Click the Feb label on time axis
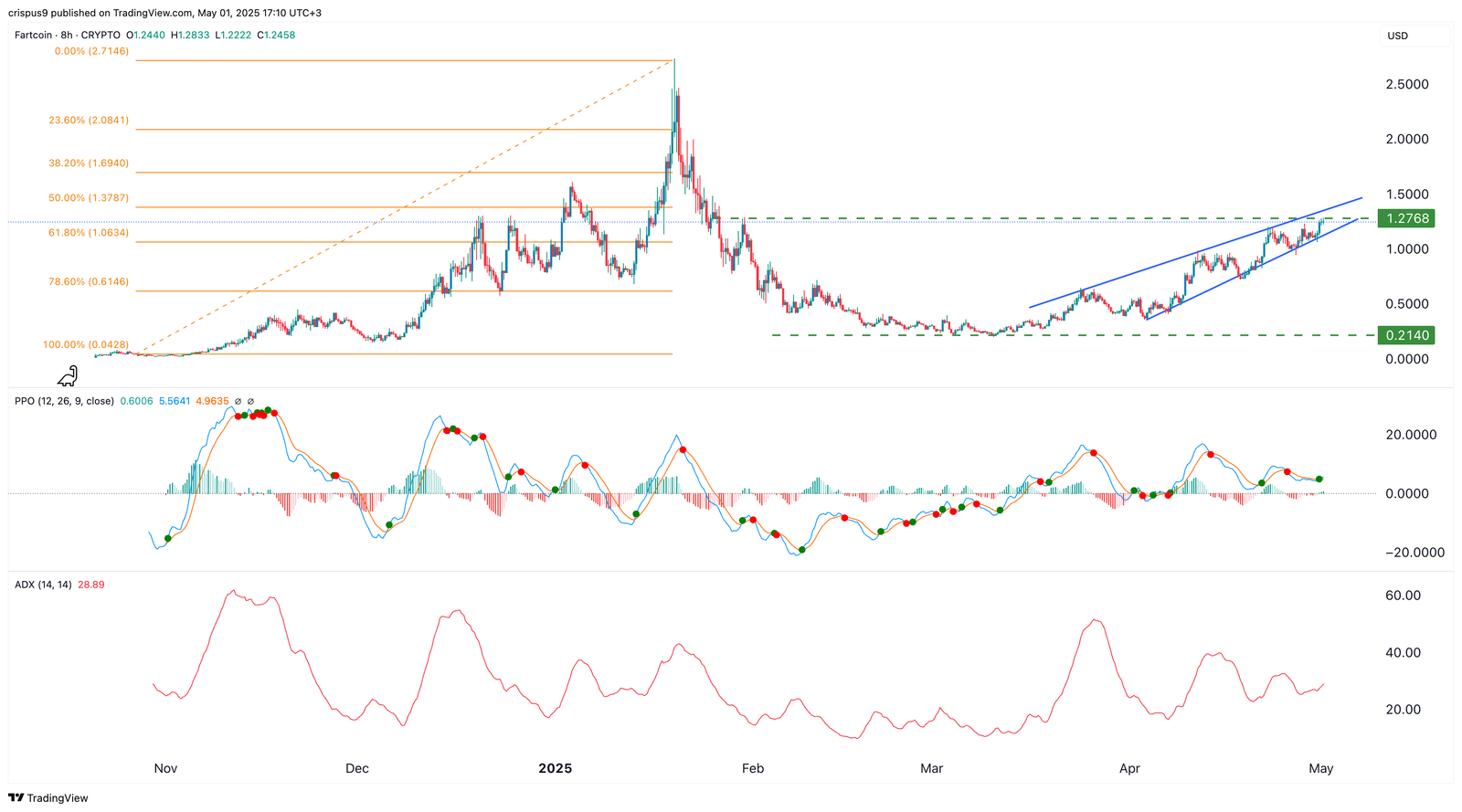This screenshot has width=1462, height=812. (x=753, y=768)
